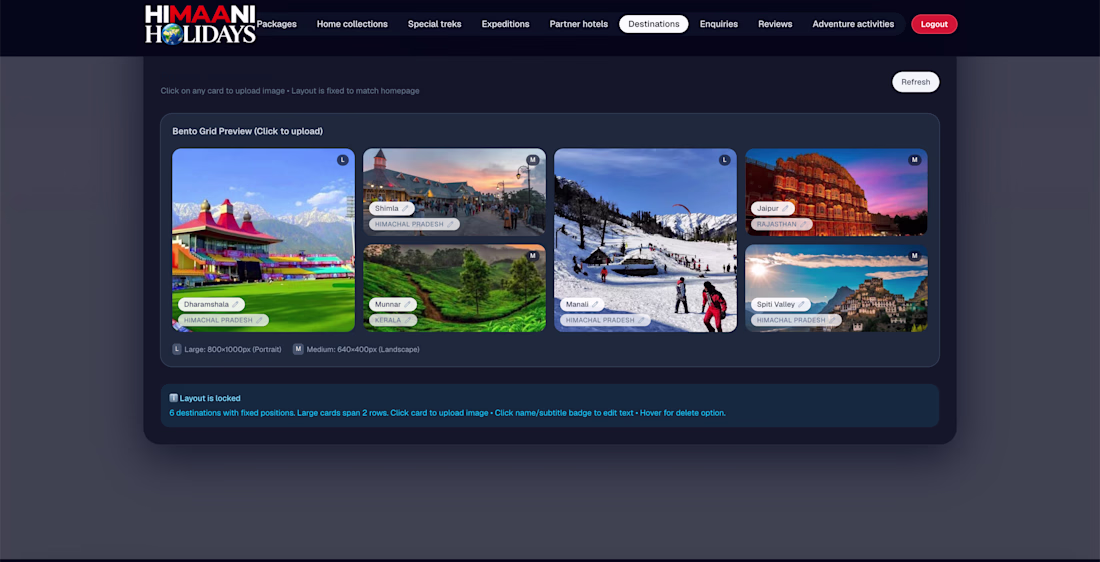Viewport: 1100px width, 562px height.
Task: Open the Enquiries tab
Action: coord(718,24)
